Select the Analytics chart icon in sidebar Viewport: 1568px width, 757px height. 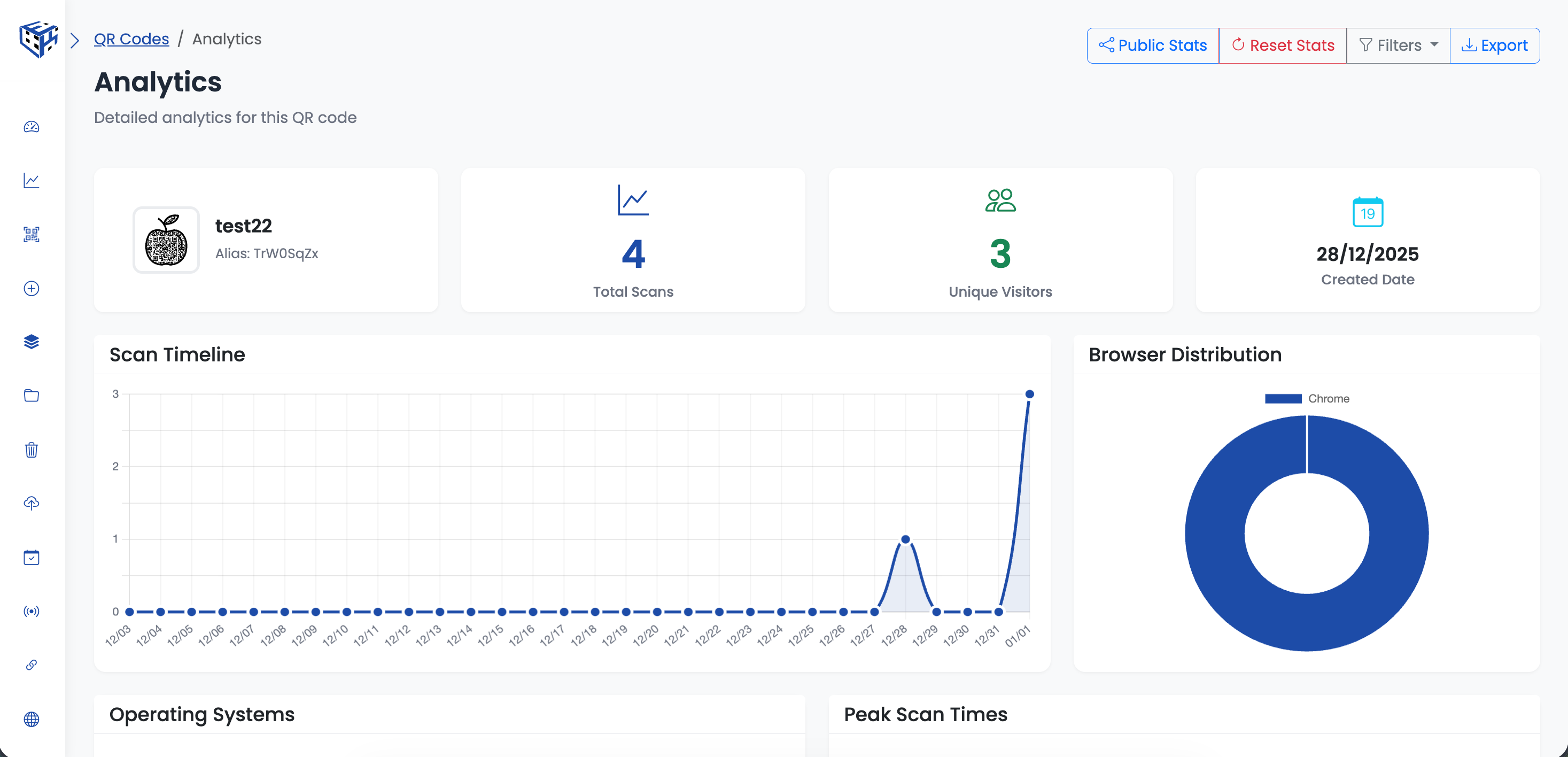(30, 180)
